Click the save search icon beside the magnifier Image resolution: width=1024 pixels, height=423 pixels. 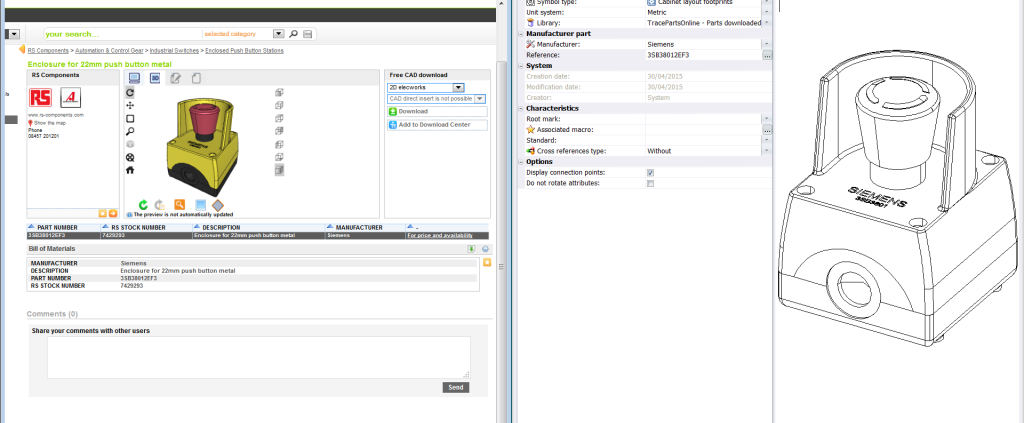[308, 34]
